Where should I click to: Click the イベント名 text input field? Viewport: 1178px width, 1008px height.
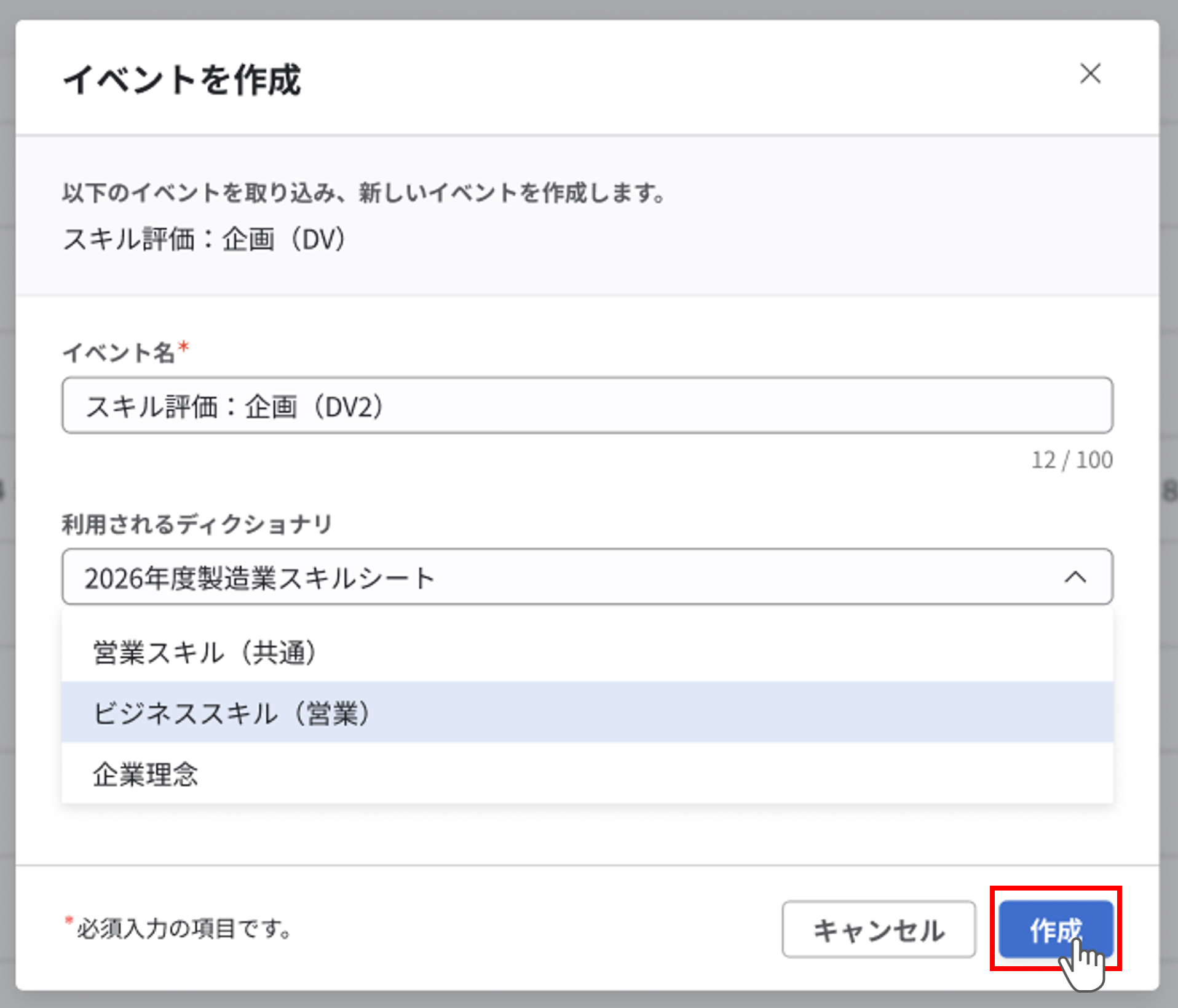587,406
